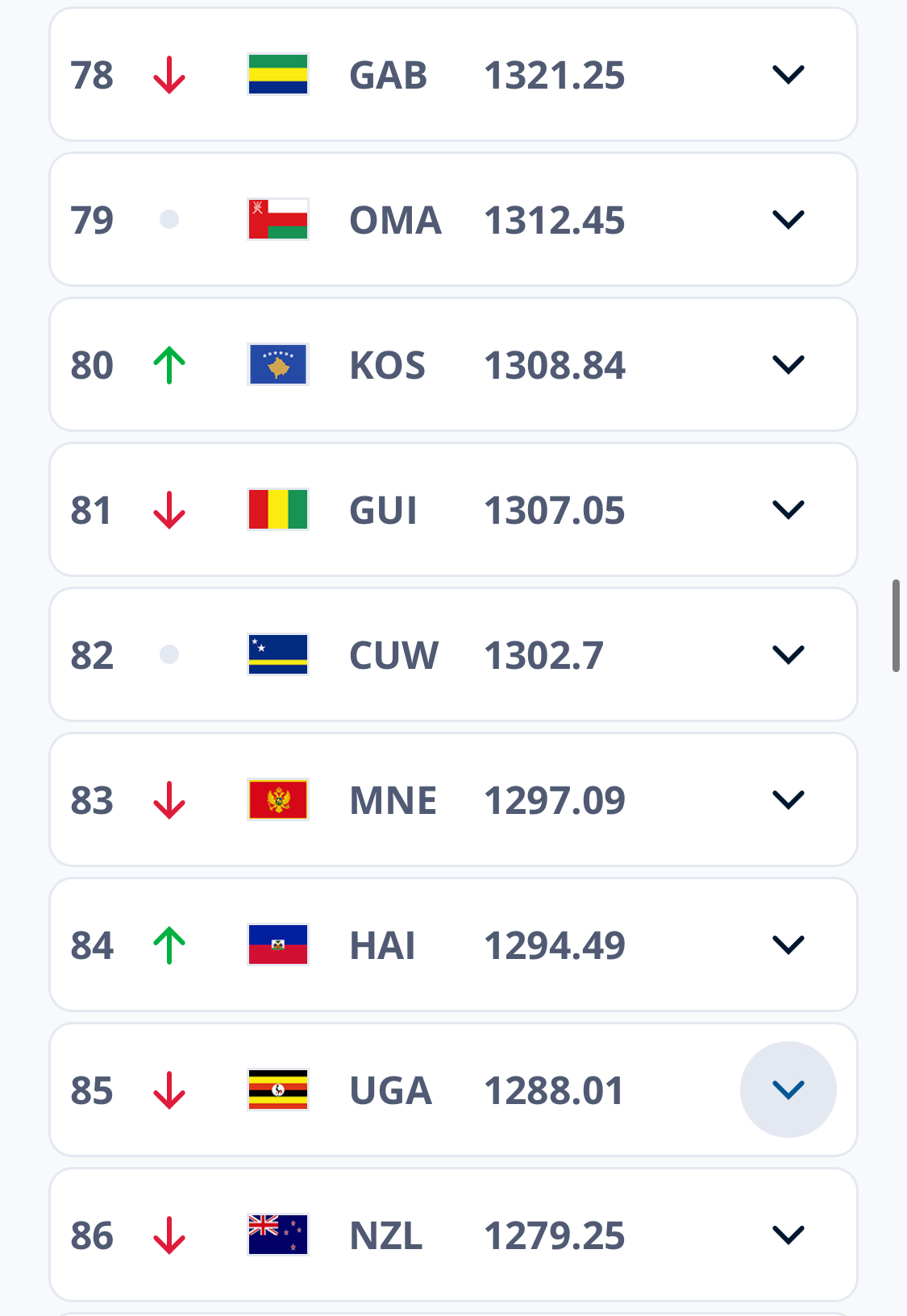Click the New Zealand flag icon
The height and width of the screenshot is (1316, 907).
pyautogui.click(x=278, y=1235)
